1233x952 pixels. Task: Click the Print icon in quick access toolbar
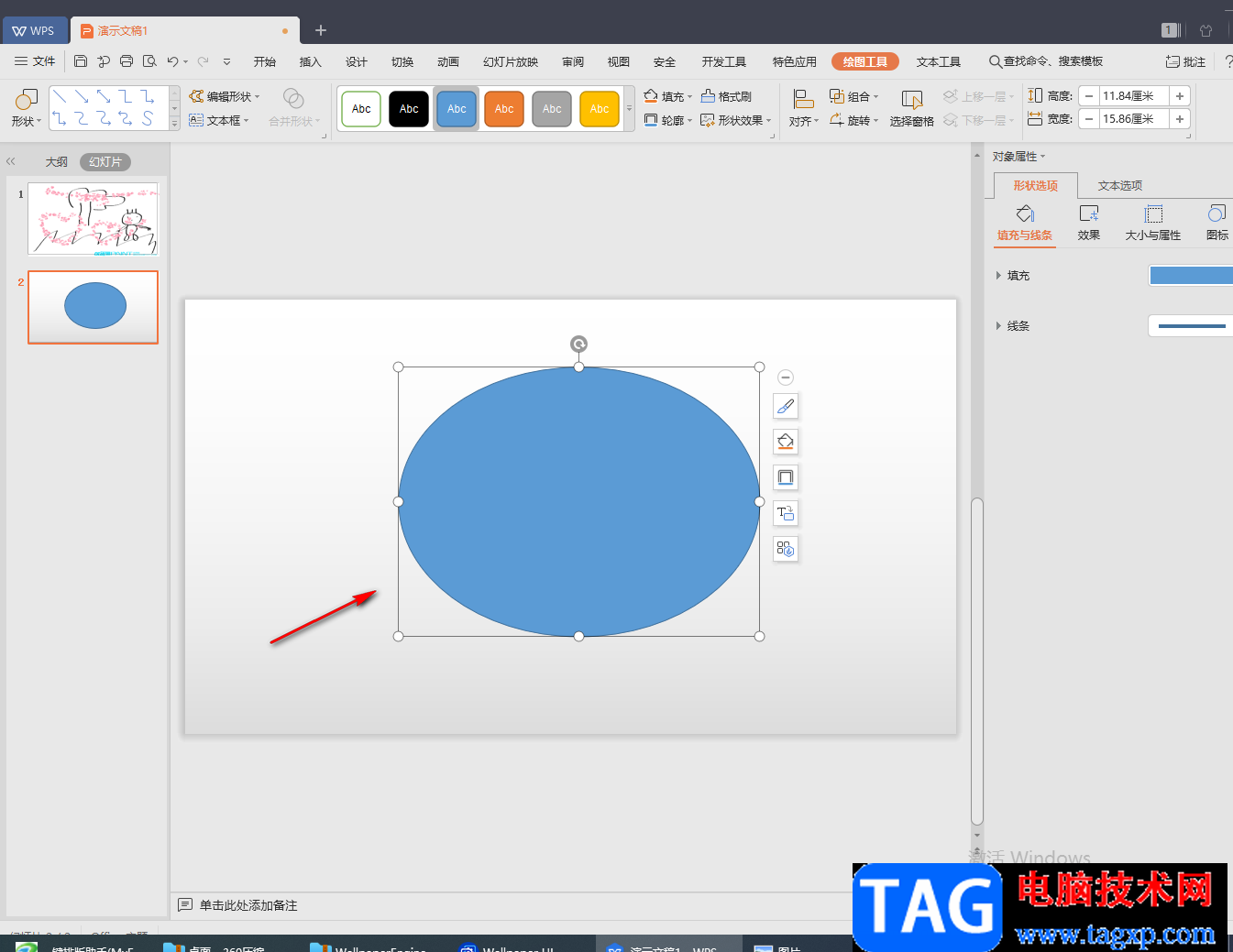tap(127, 61)
